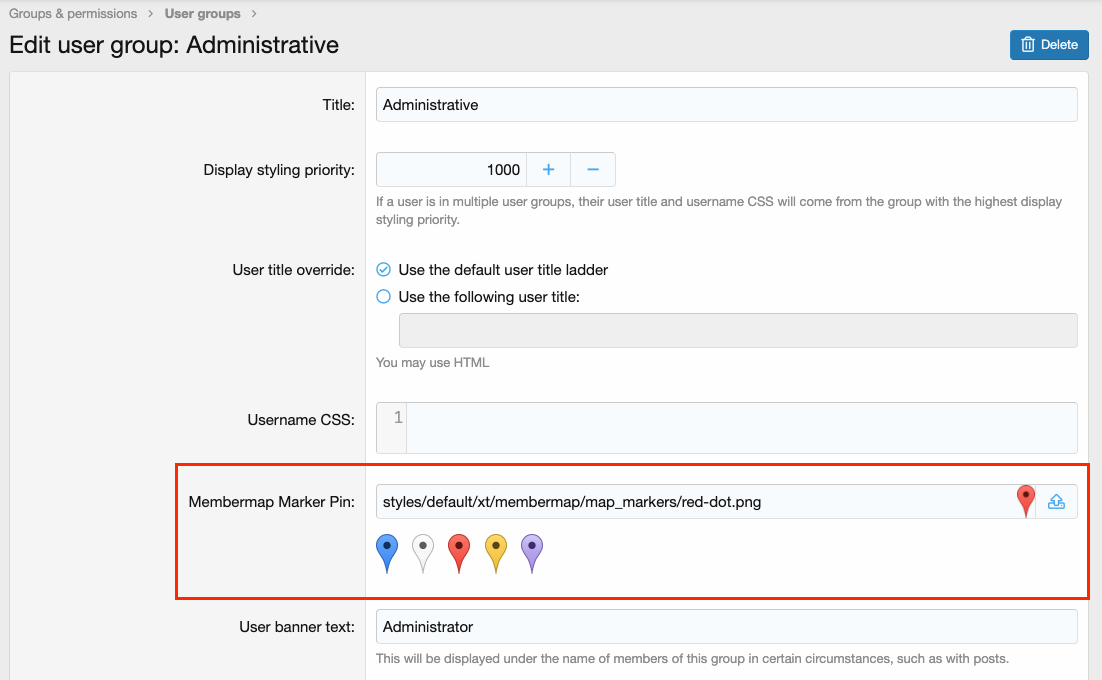Image resolution: width=1102 pixels, height=680 pixels.
Task: Go to User groups breadcrumb
Action: (x=202, y=14)
